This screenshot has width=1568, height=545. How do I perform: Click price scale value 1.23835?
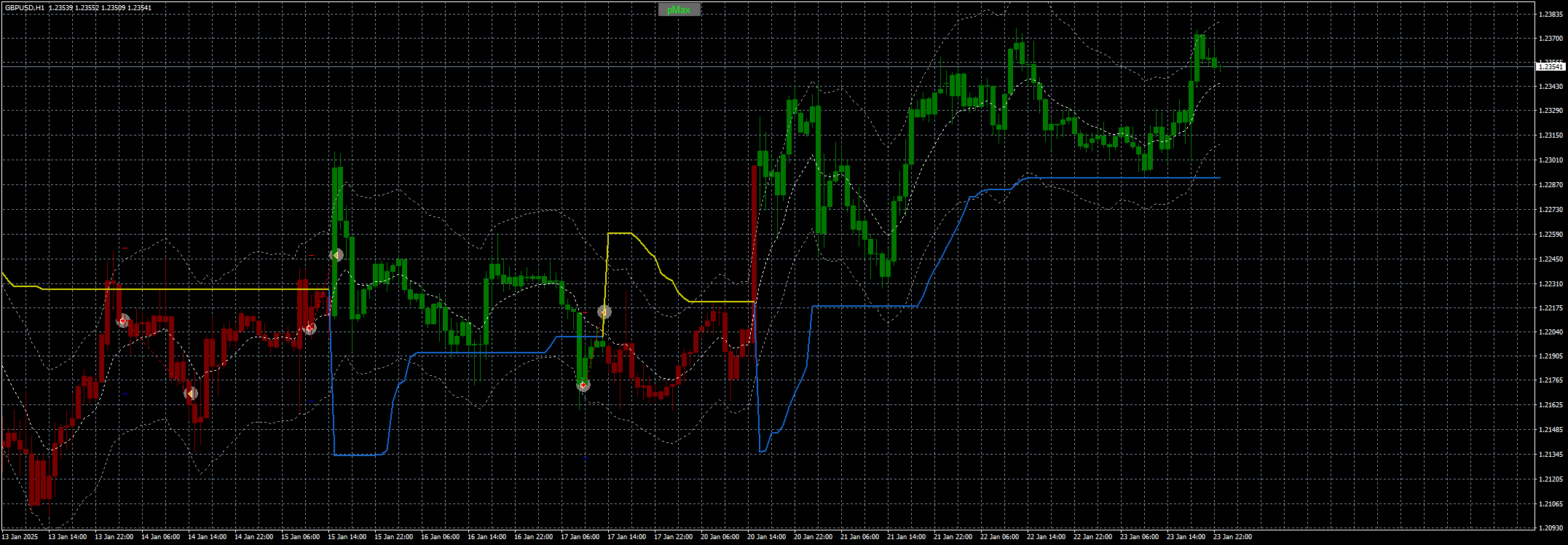click(x=1550, y=14)
